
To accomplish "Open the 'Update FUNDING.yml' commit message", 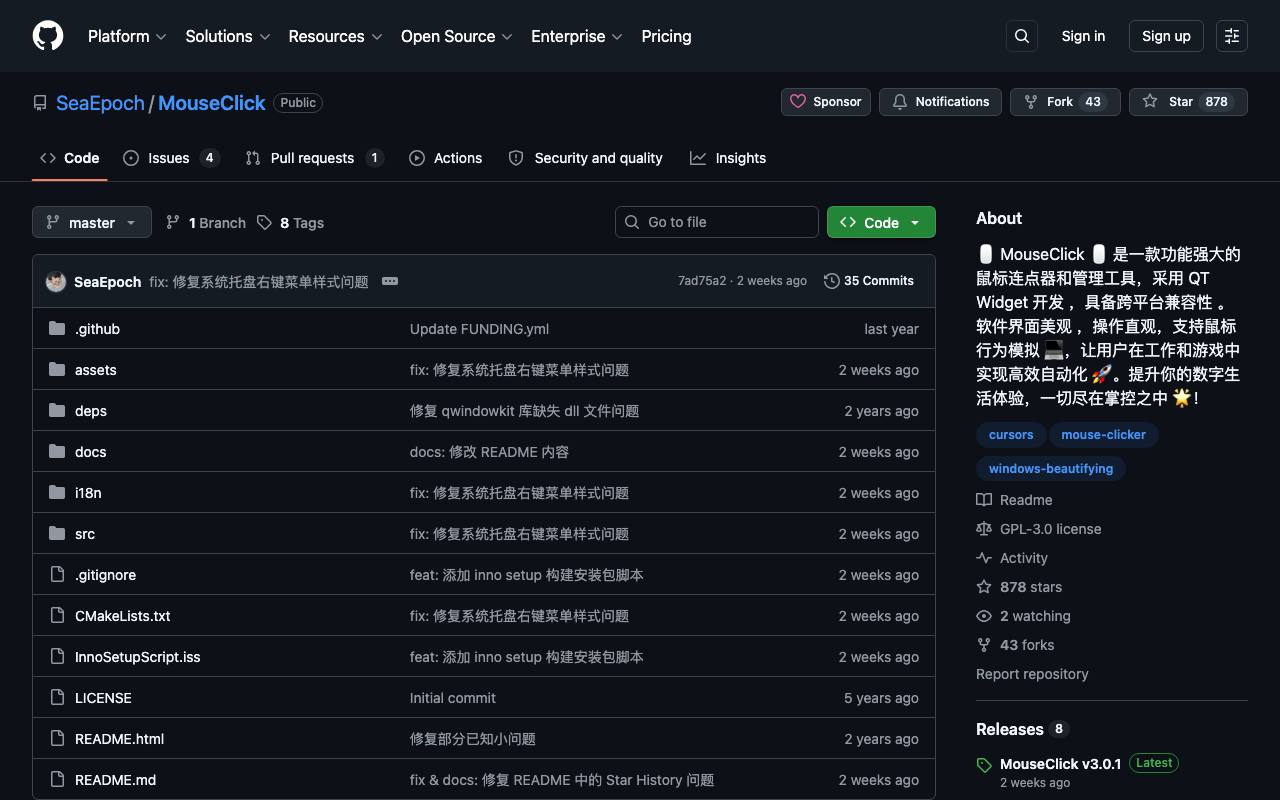I will [479, 329].
